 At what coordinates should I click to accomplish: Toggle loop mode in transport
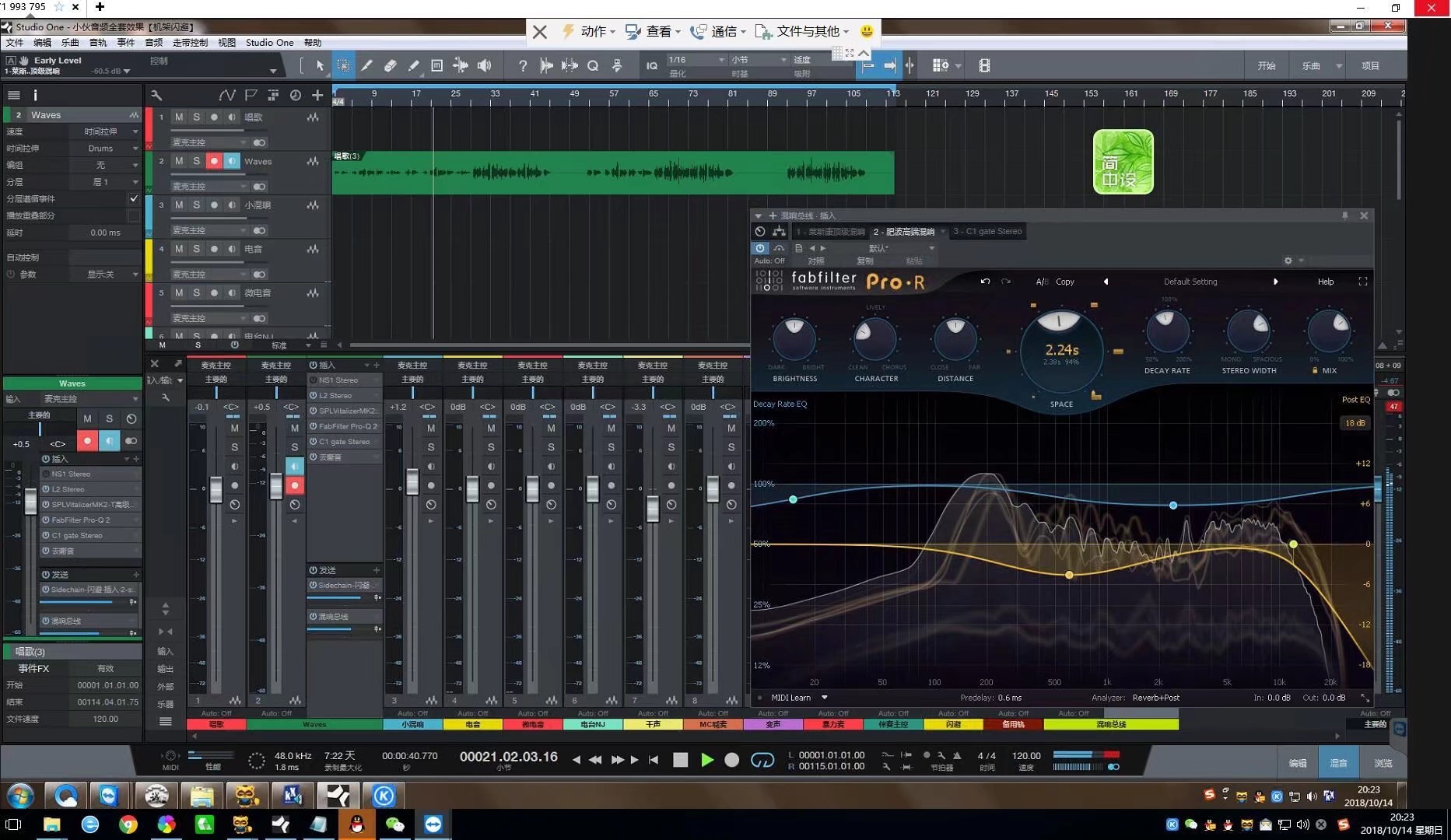pos(762,760)
